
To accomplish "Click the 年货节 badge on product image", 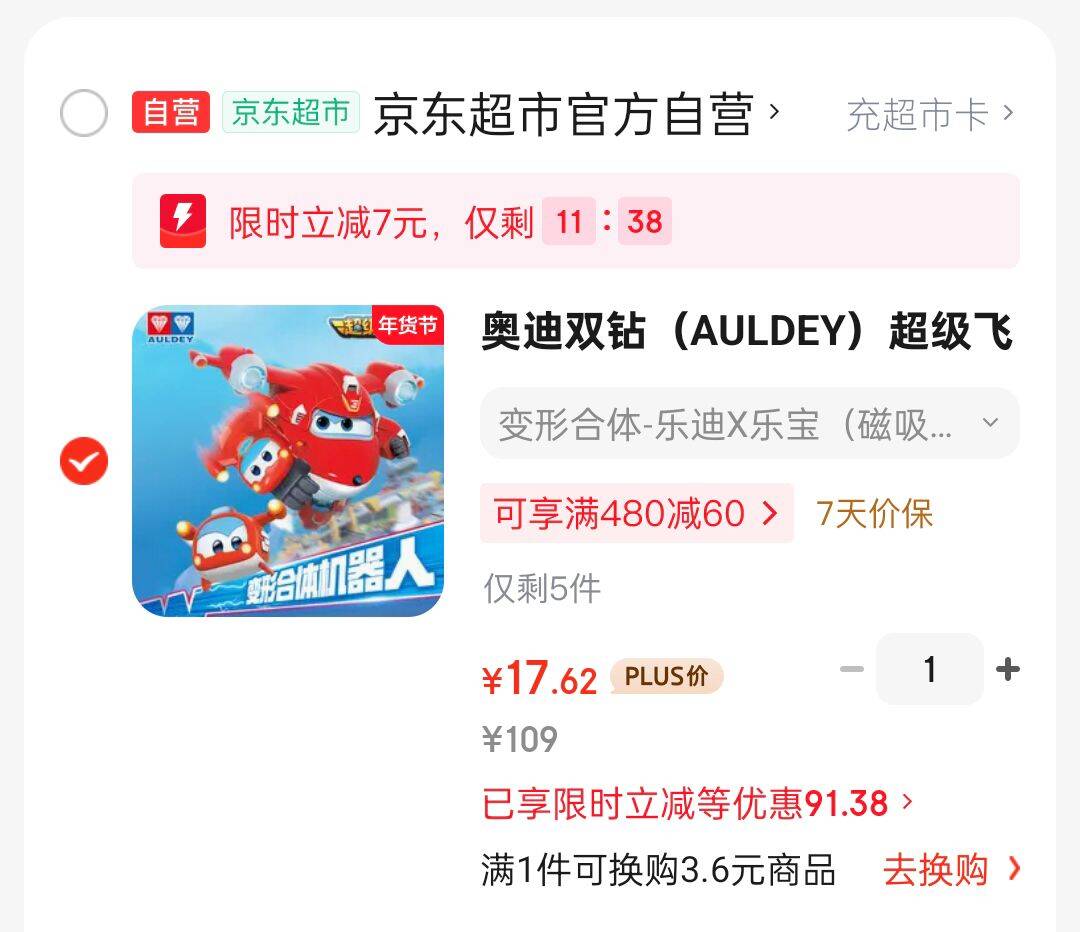I will 408,324.
